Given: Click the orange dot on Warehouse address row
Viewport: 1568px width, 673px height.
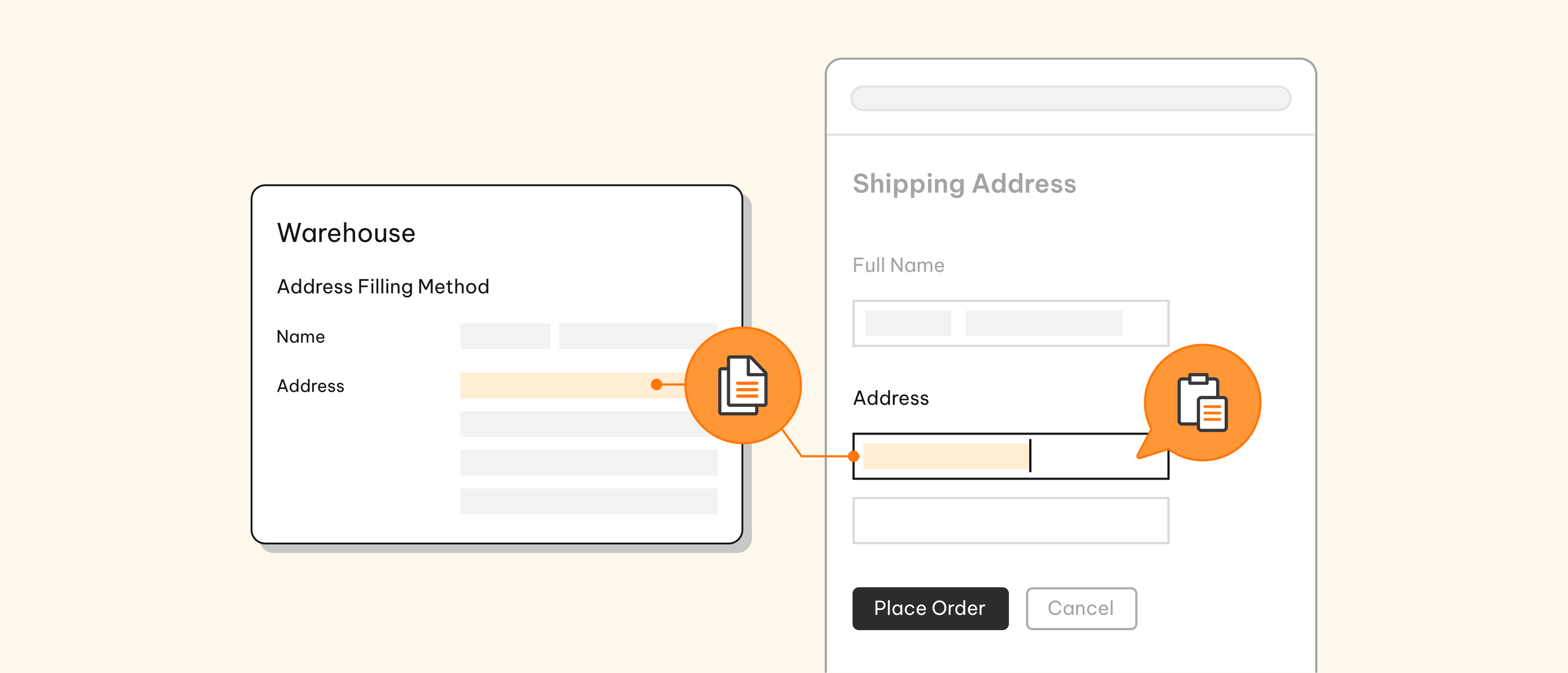Looking at the screenshot, I should 656,384.
